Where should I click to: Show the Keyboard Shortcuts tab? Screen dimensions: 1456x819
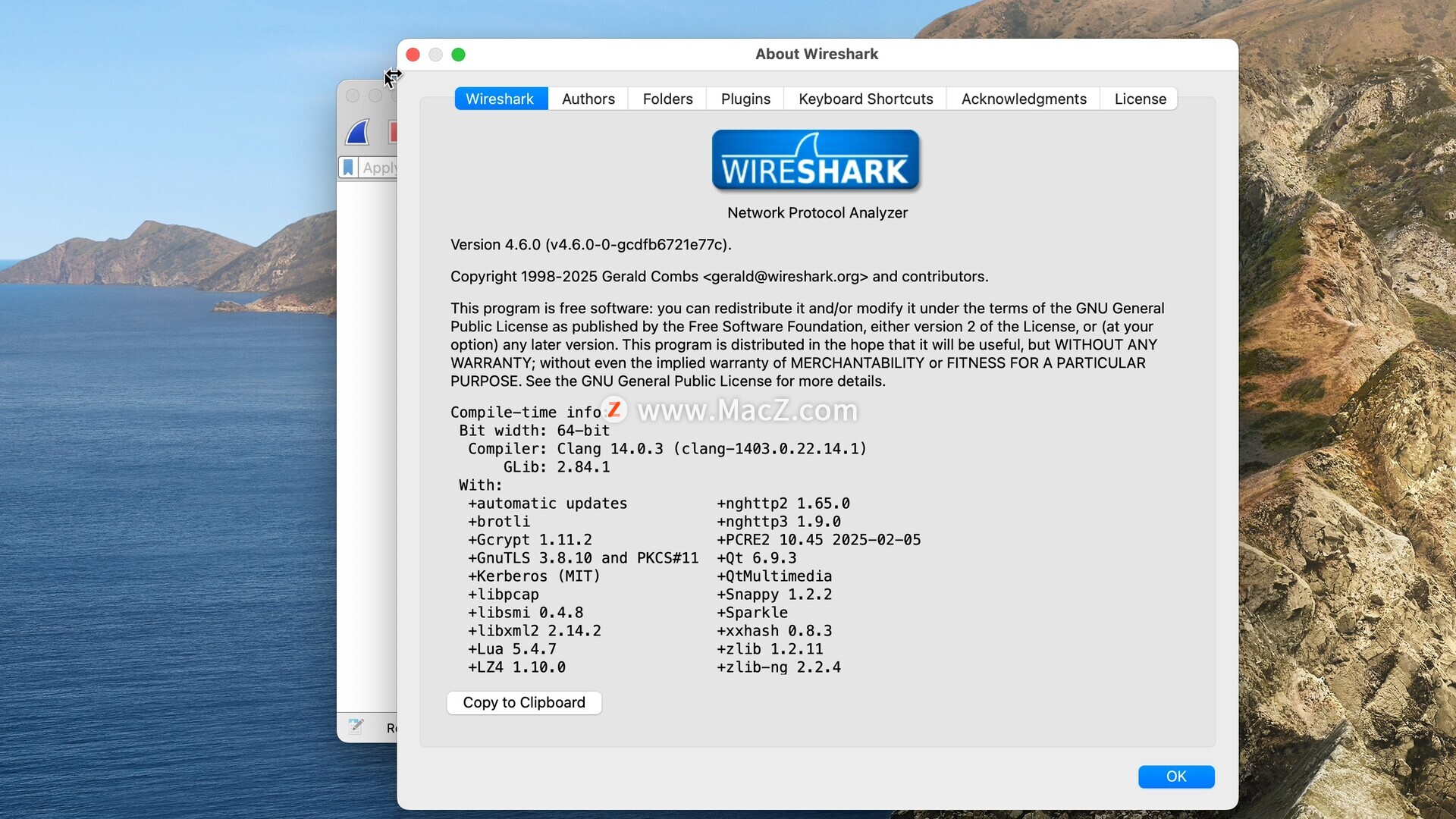pos(865,99)
